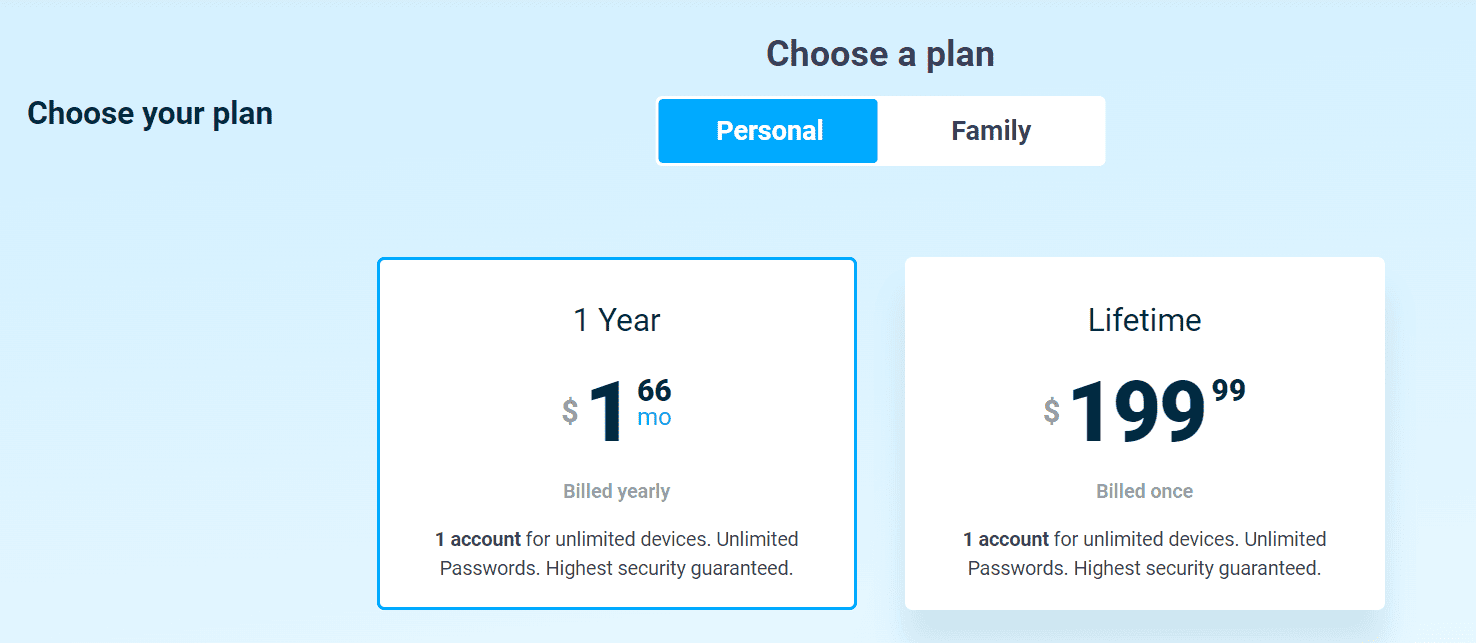
Task: Select the 1 Year plan card
Action: [616, 434]
